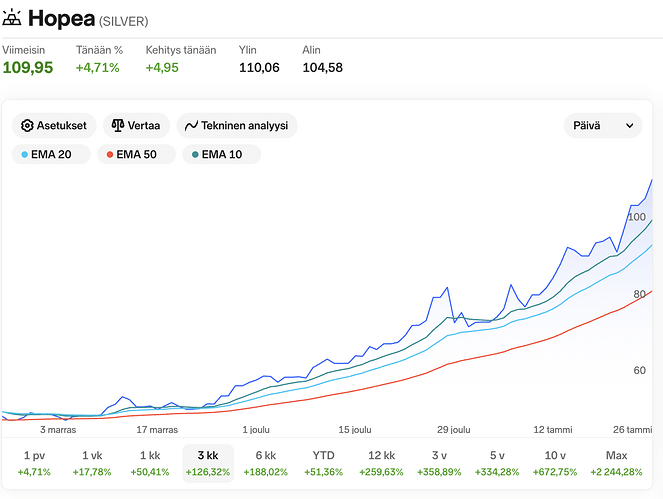Click the silver bars icon beside Hopea
Screen dimensions: 663x499
coord(11,18)
